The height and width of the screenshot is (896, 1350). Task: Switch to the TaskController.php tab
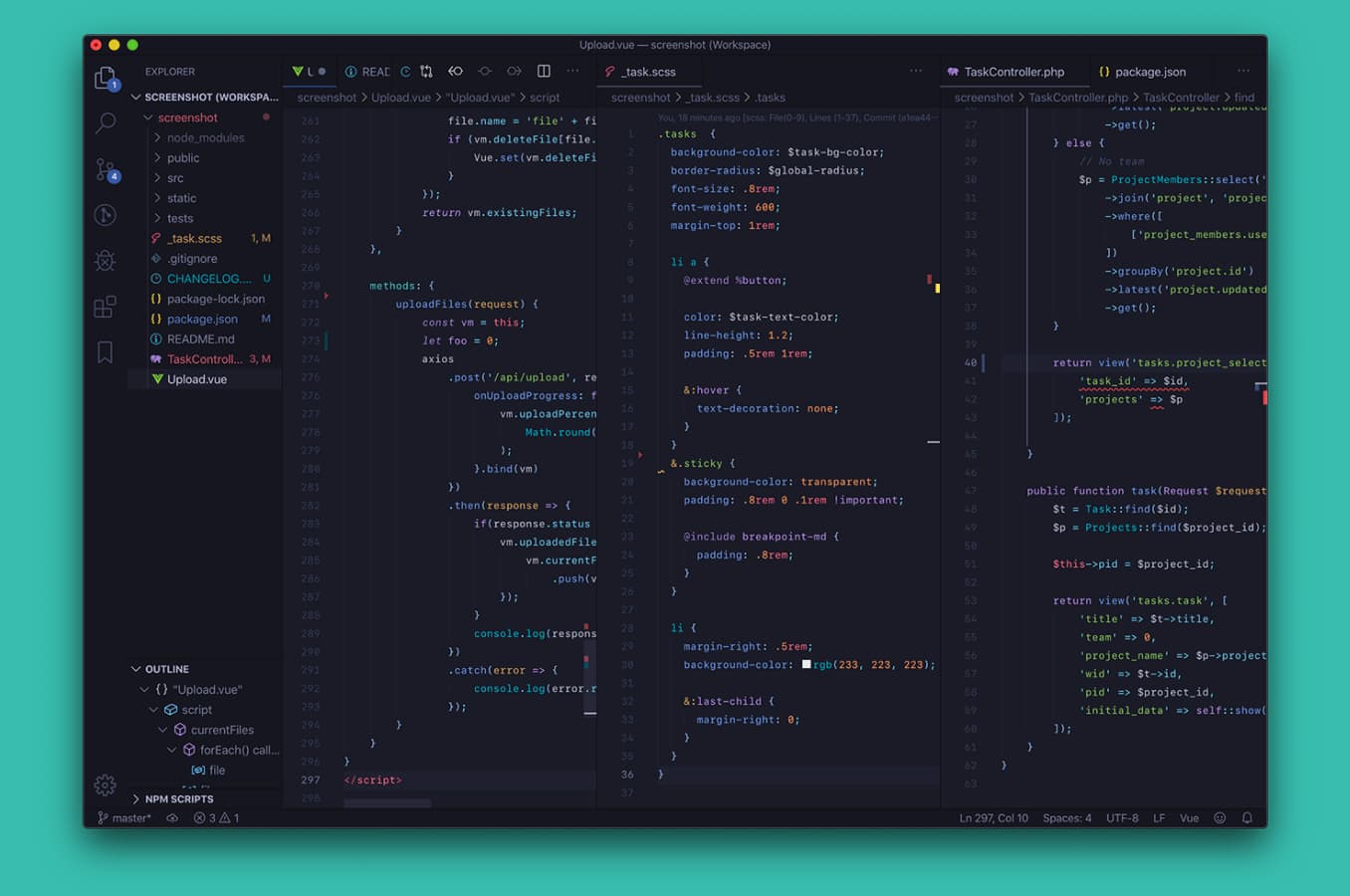coord(1012,71)
